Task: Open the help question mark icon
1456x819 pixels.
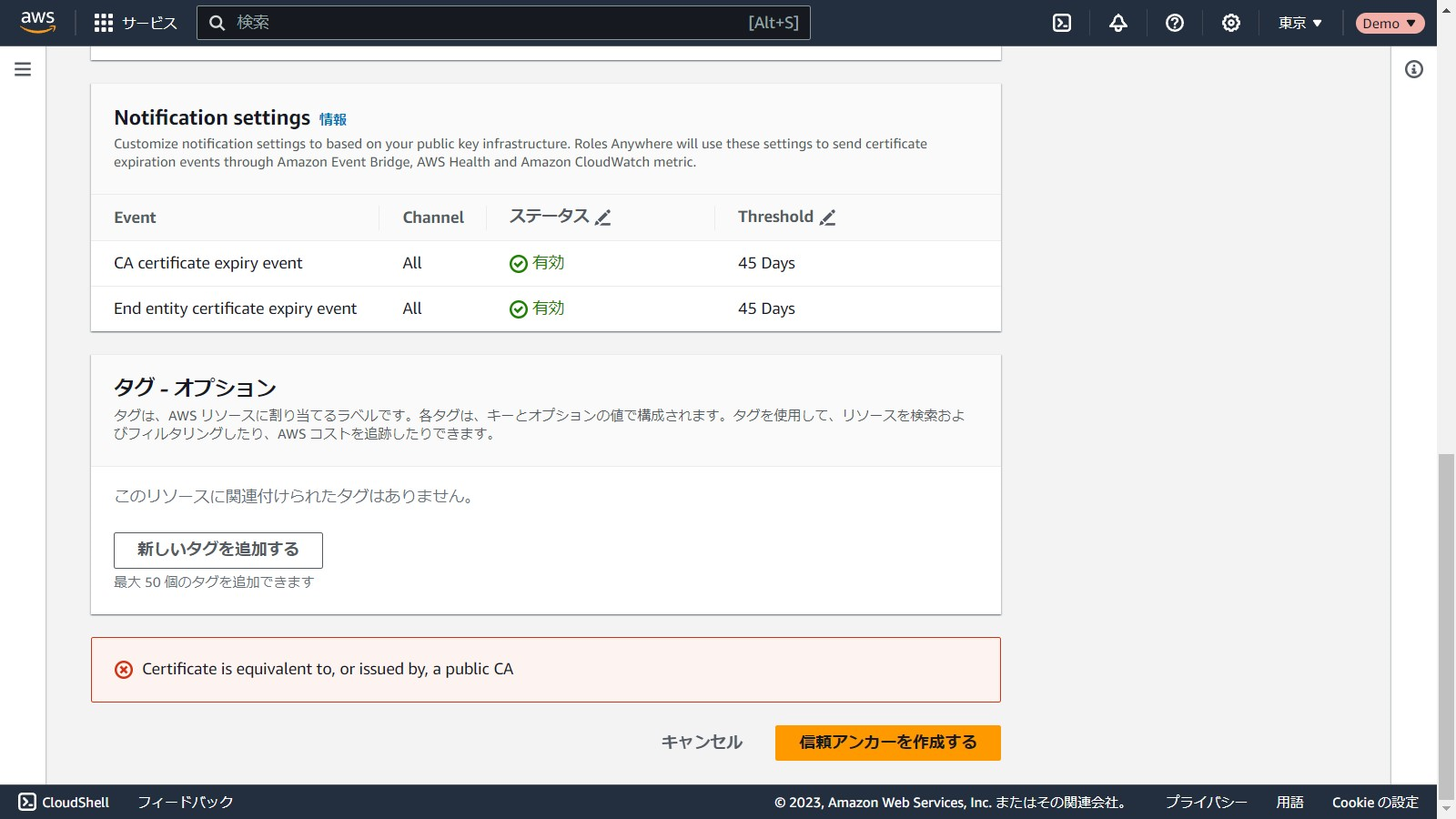Action: 1175,23
